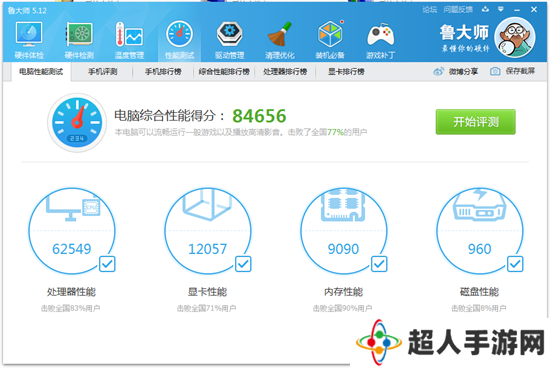Click the 处理器性能 label

pyautogui.click(x=72, y=292)
